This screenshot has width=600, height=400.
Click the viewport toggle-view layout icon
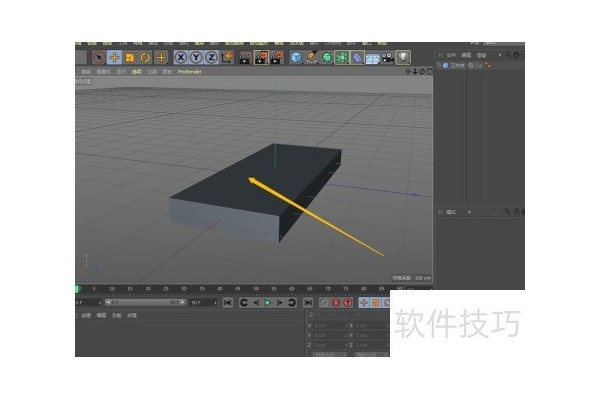tap(429, 72)
